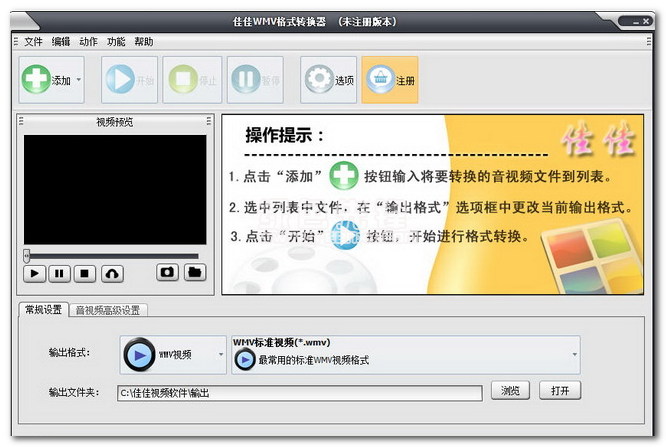Pause the video preview playback
Image resolution: width=666 pixels, height=447 pixels.
point(59,273)
